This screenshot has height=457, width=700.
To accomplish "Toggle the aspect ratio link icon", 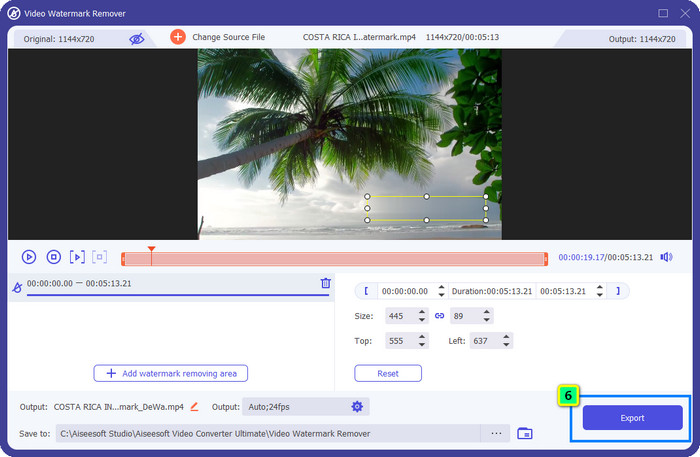I will [439, 316].
